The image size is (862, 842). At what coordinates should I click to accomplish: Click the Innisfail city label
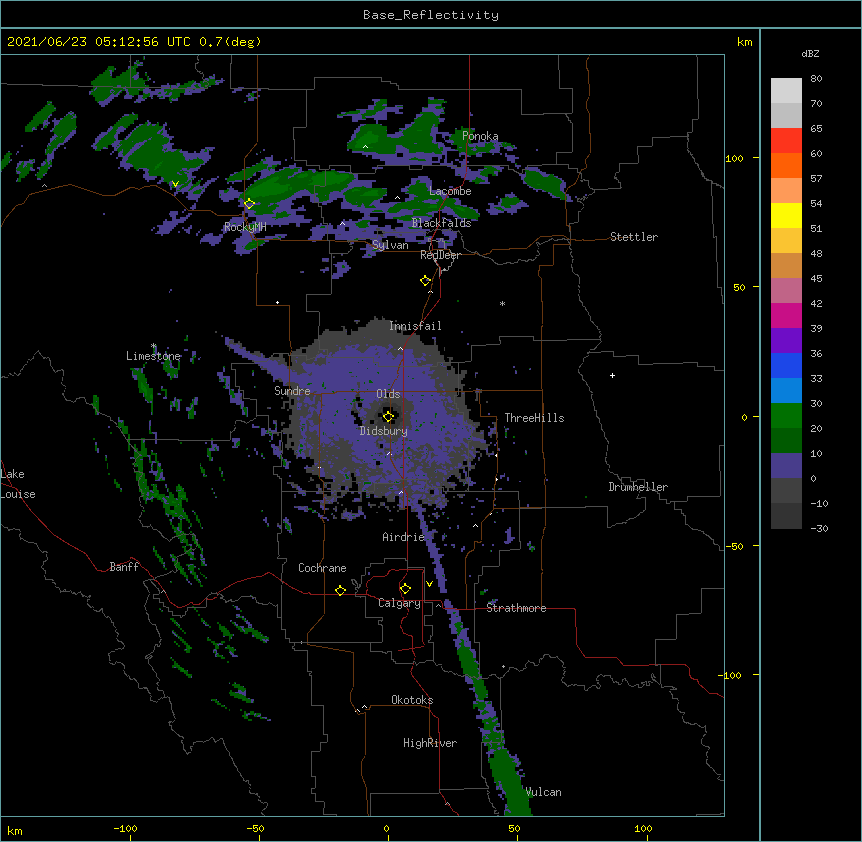[415, 326]
